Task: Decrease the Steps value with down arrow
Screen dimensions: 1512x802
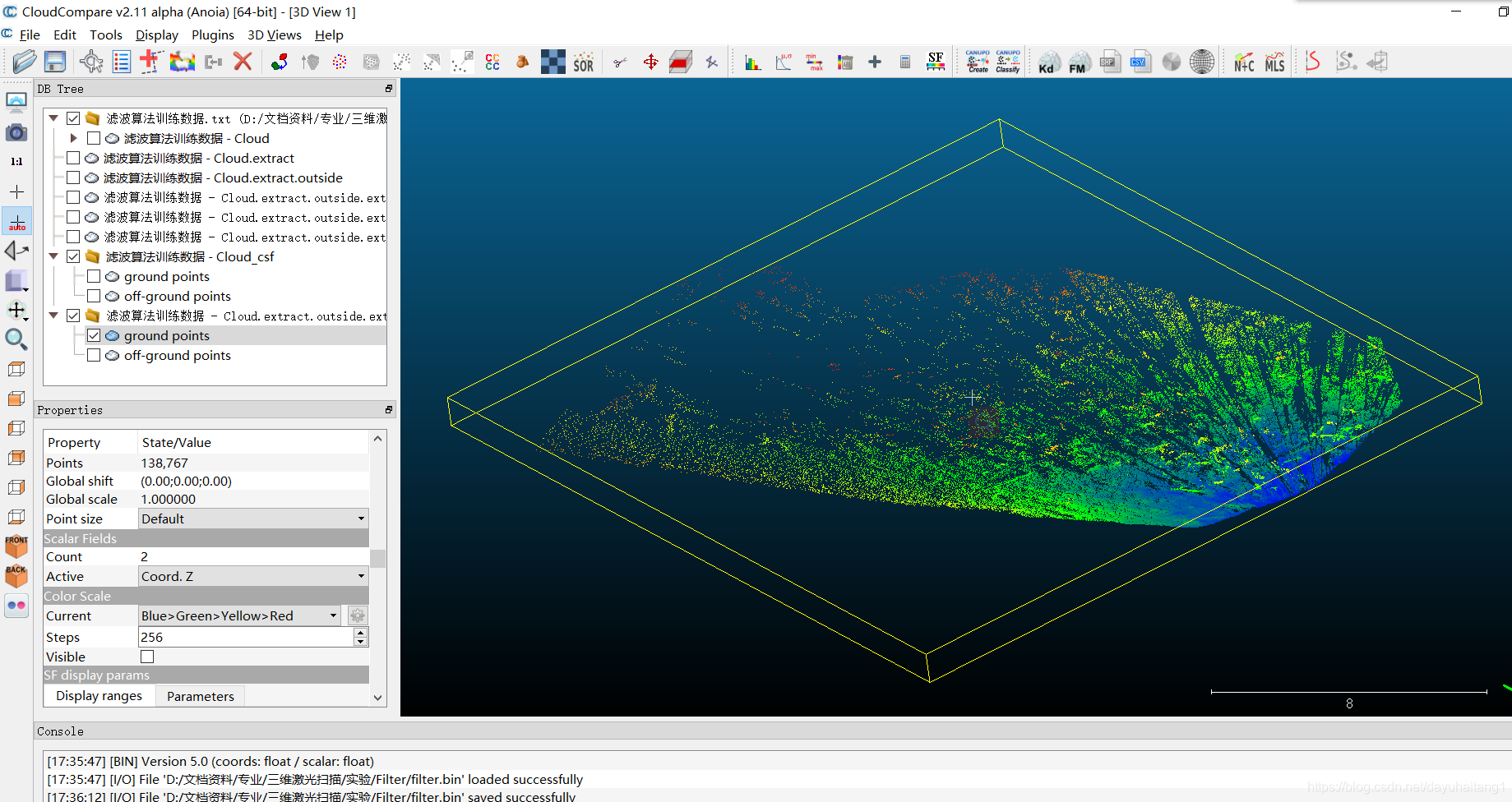Action: point(360,642)
